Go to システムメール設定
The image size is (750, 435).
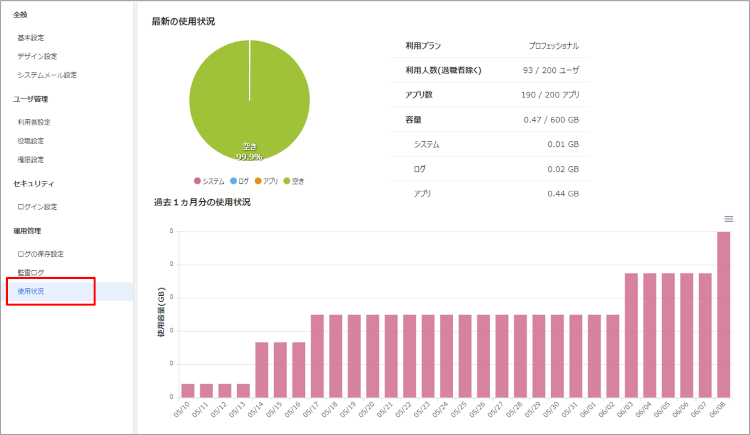pos(47,75)
